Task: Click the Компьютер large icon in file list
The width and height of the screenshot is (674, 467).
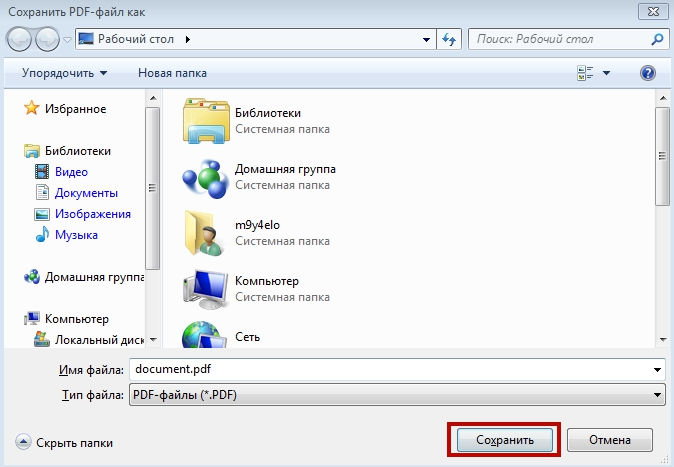Action: click(205, 289)
